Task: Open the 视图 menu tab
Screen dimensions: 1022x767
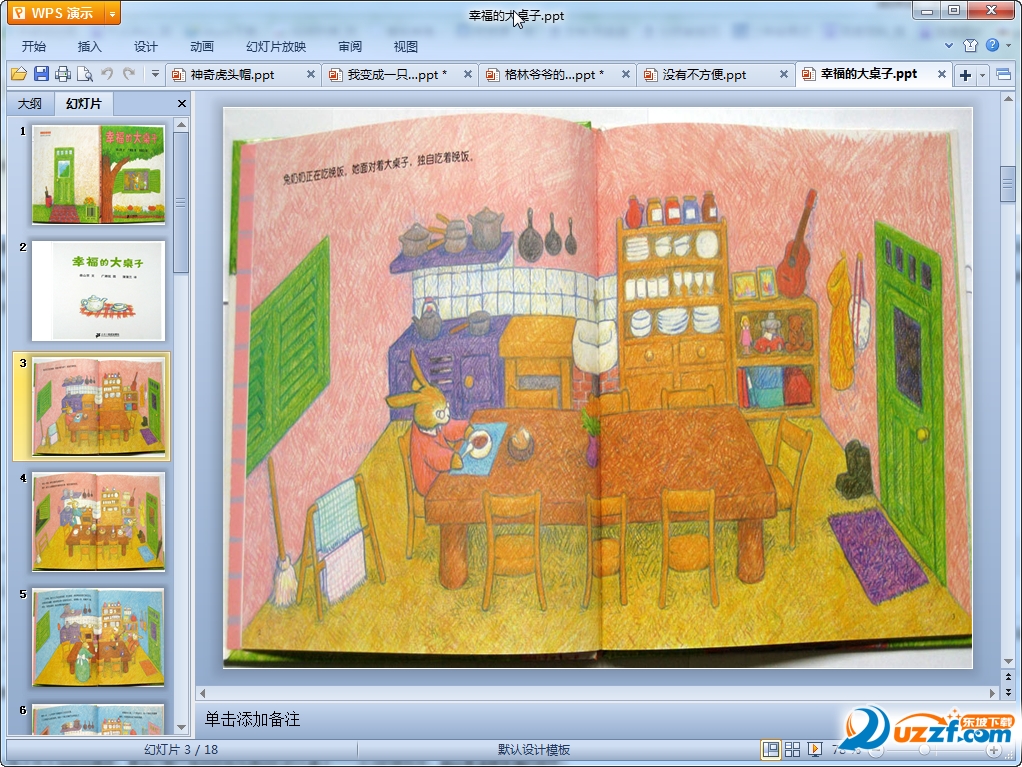Action: tap(405, 46)
